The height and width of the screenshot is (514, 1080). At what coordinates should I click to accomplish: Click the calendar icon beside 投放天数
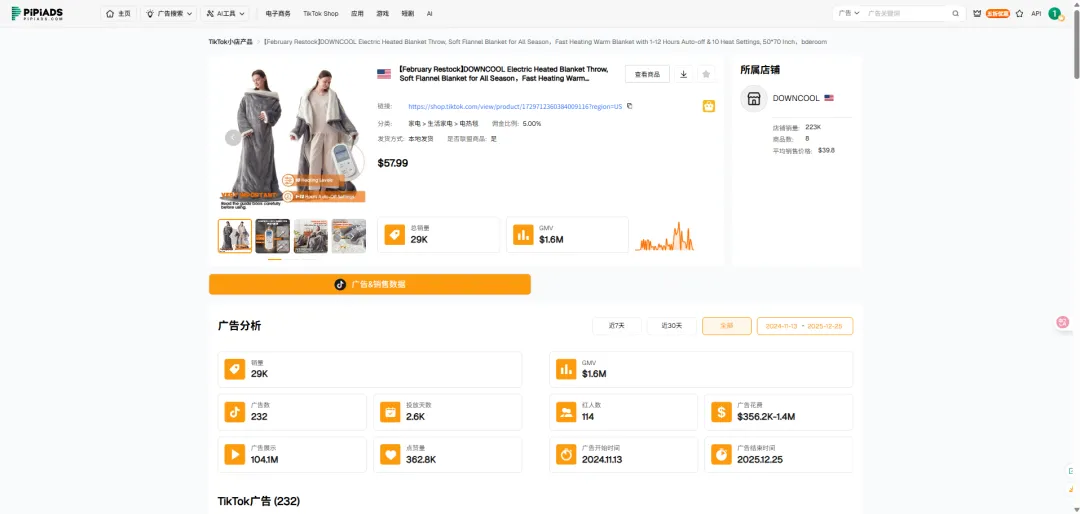coord(391,412)
